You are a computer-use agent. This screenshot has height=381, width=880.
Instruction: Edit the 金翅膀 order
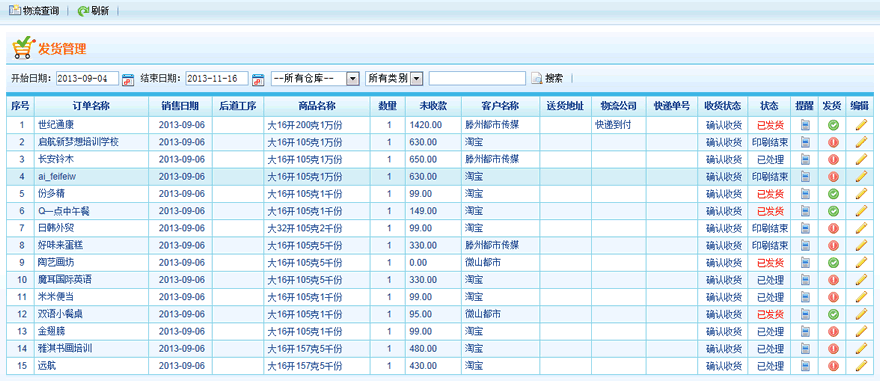(x=861, y=331)
